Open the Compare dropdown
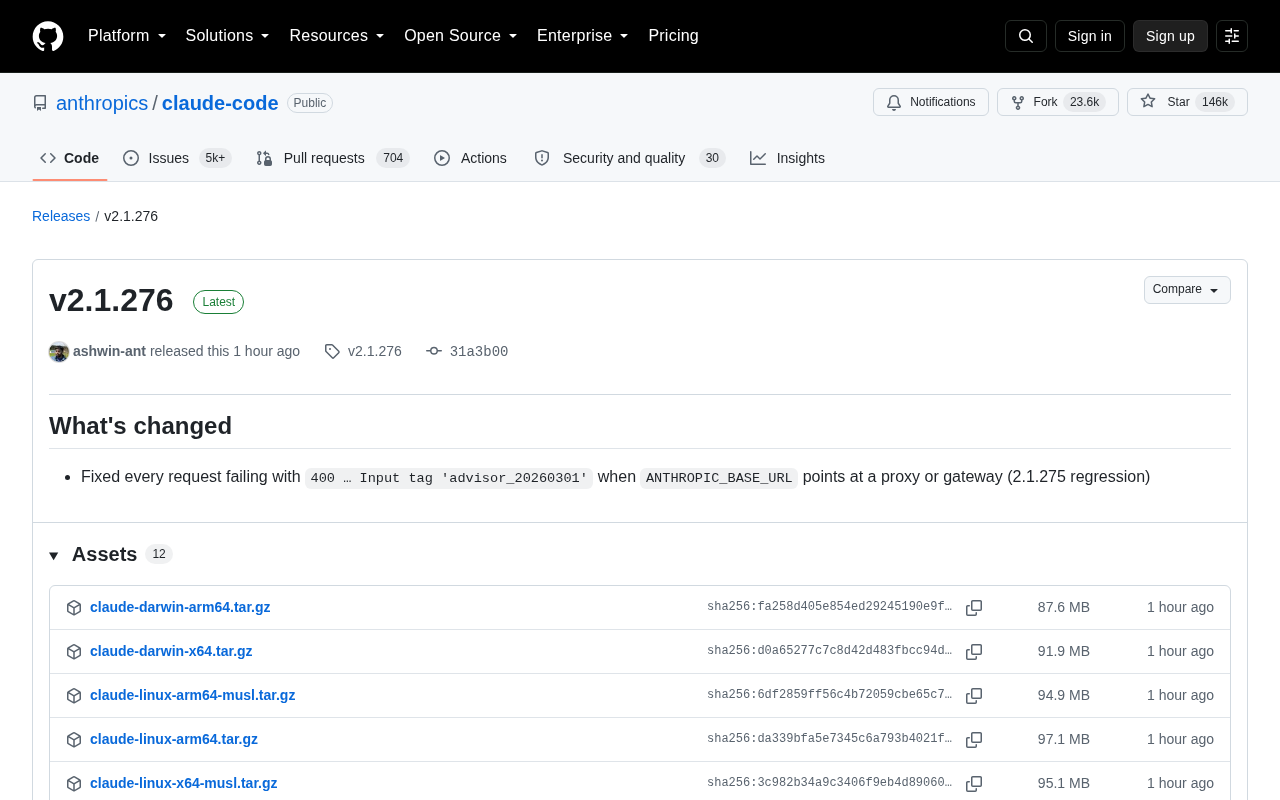The width and height of the screenshot is (1280, 800). [x=1187, y=290]
